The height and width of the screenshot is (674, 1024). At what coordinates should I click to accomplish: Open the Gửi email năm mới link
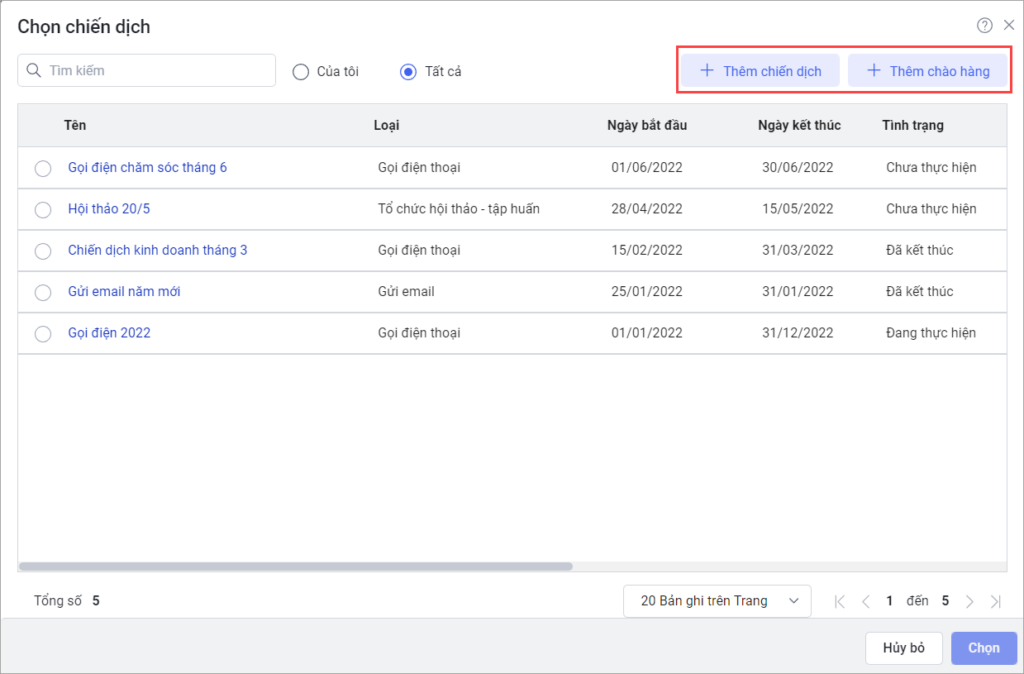coord(124,291)
